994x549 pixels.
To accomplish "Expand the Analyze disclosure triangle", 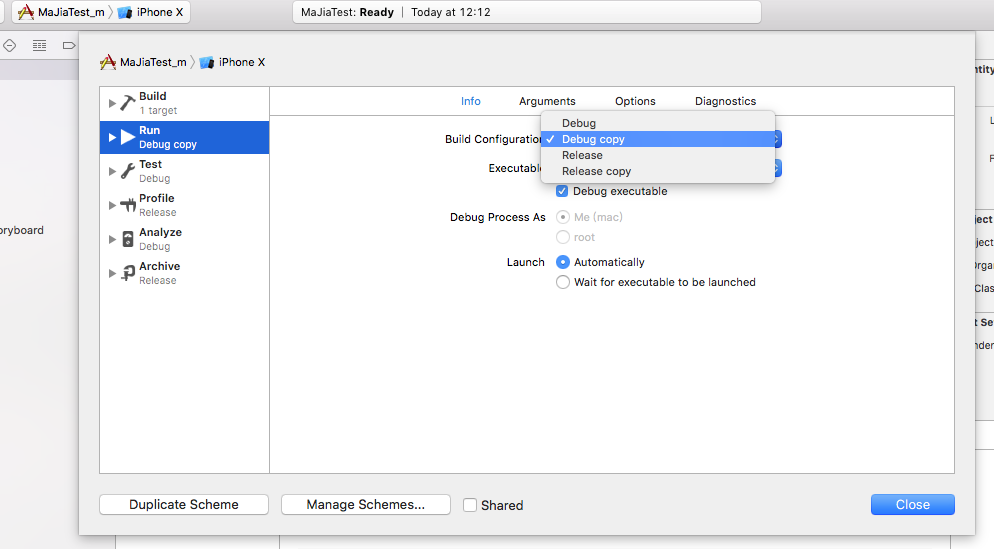I will click(x=112, y=239).
